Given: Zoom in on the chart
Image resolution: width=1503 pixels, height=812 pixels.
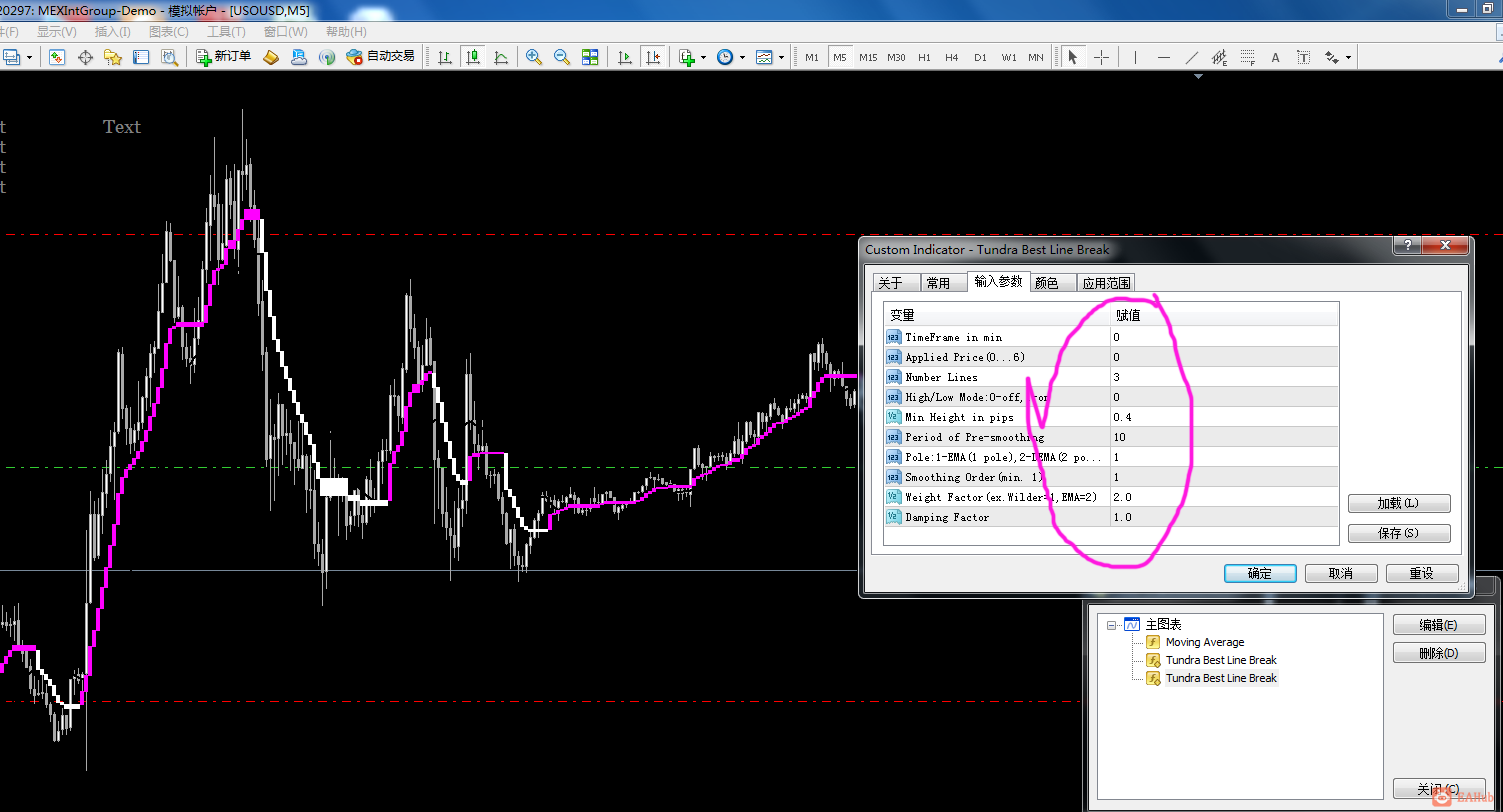Looking at the screenshot, I should pyautogui.click(x=534, y=57).
